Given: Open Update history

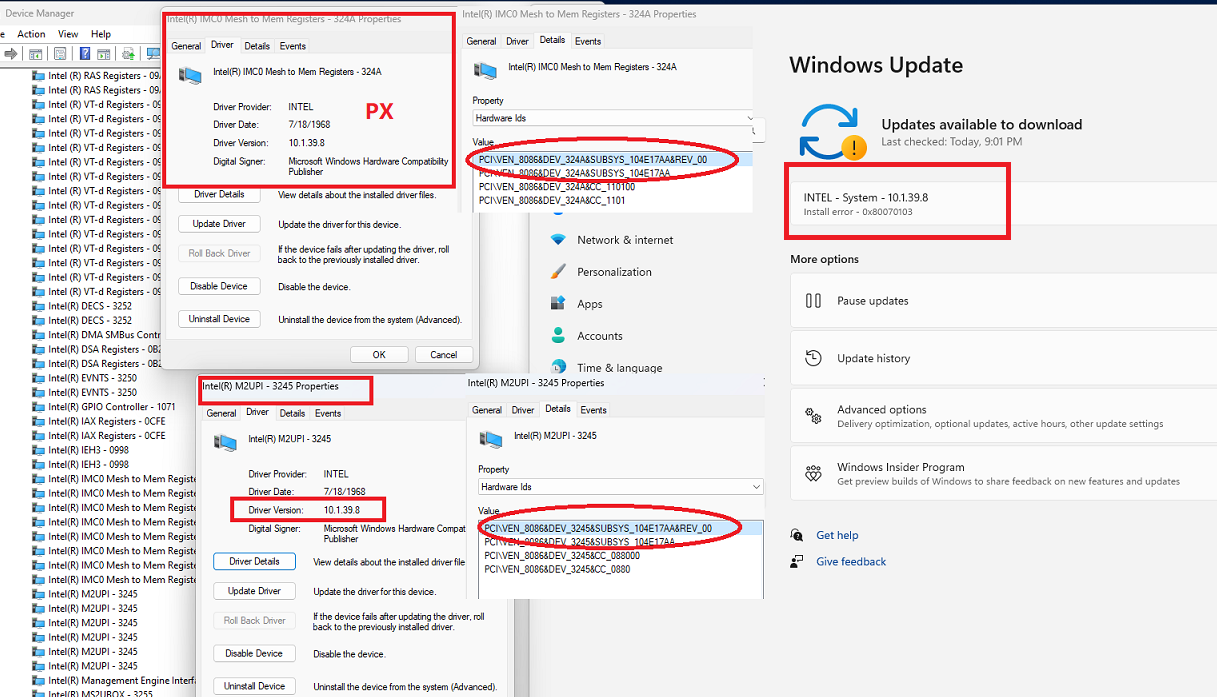Looking at the screenshot, I should coord(1003,358).
